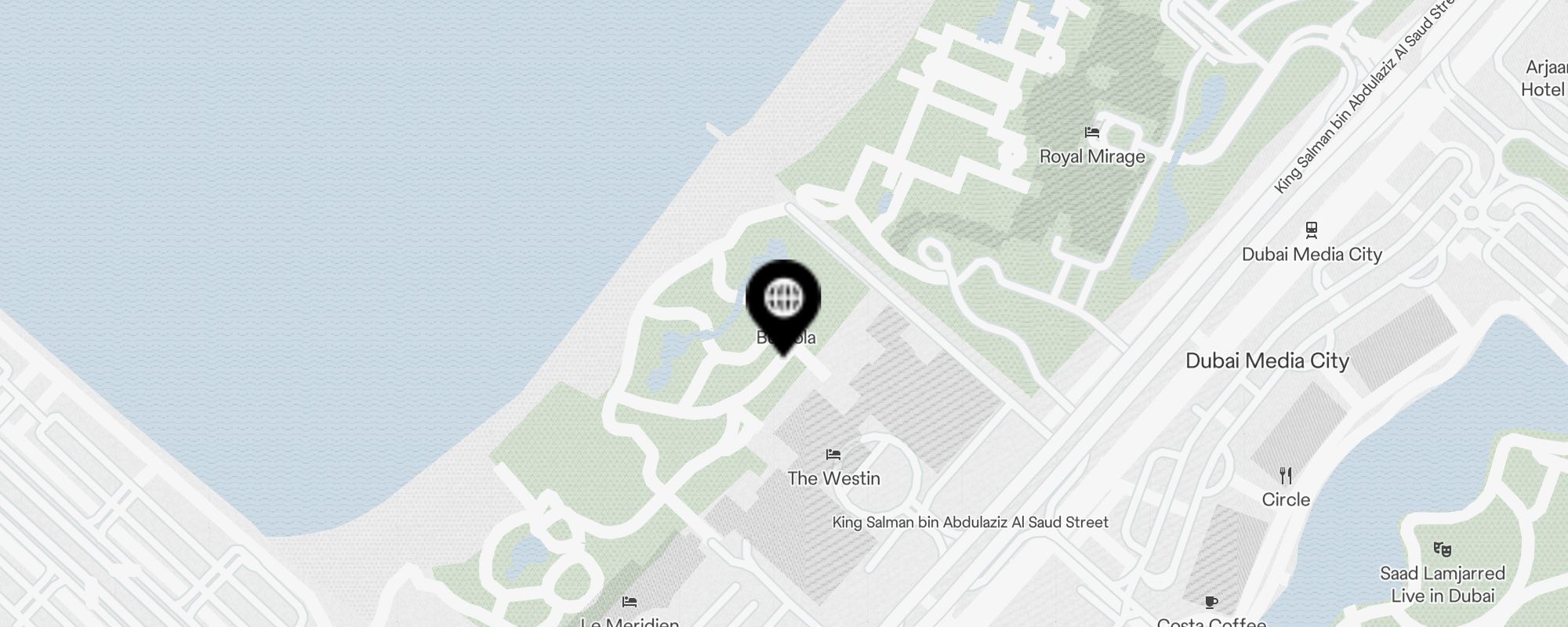Click the Circle restaurant fork icon

1285,475
